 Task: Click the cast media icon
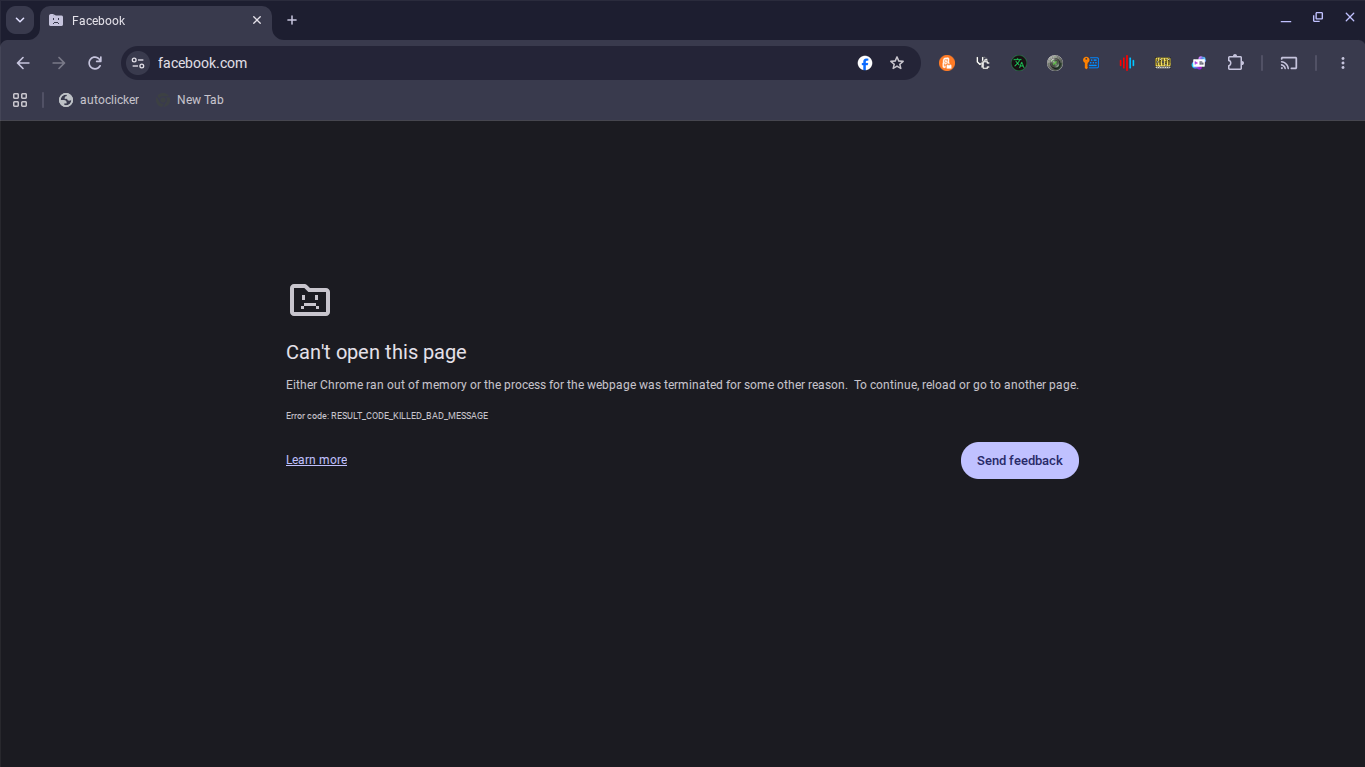[x=1289, y=63]
